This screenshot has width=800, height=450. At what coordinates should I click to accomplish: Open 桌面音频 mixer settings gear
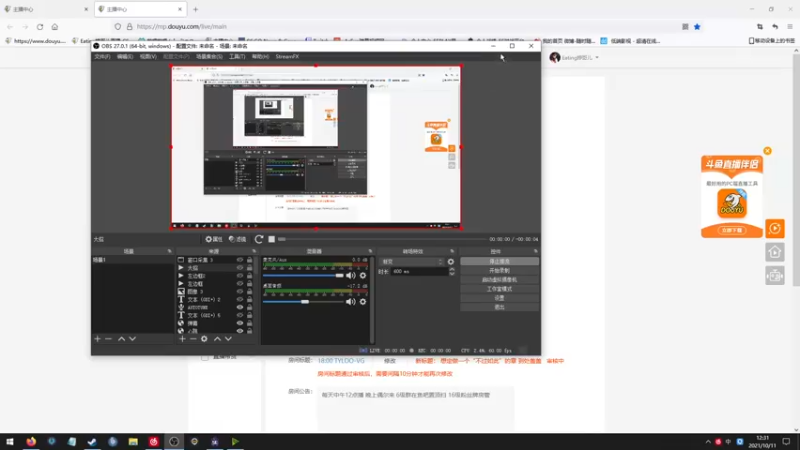pos(363,302)
